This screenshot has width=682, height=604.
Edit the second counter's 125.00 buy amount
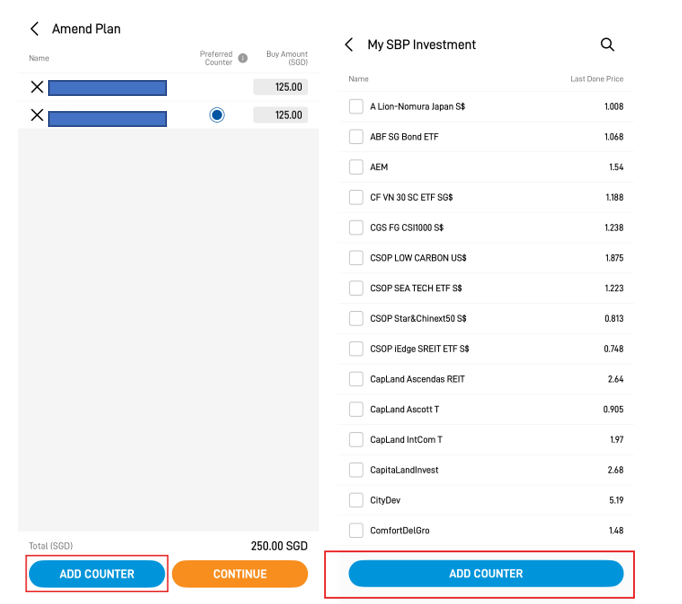pyautogui.click(x=281, y=115)
